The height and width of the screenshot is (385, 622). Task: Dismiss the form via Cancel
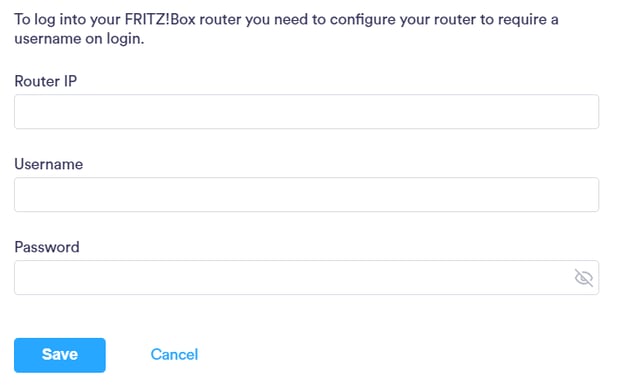[x=174, y=354]
